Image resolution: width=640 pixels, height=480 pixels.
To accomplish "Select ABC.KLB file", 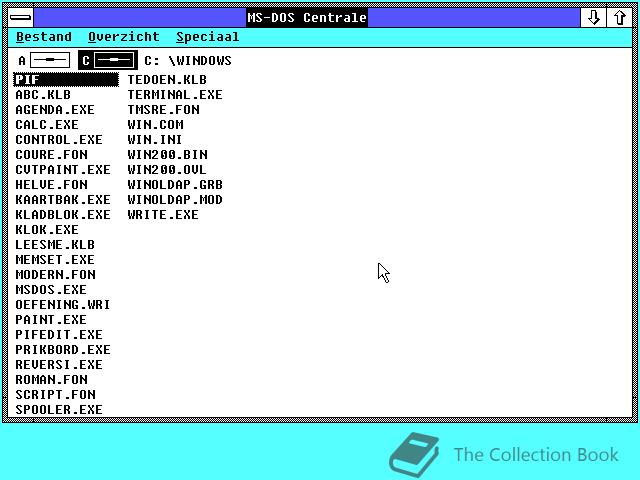I will [43, 95].
